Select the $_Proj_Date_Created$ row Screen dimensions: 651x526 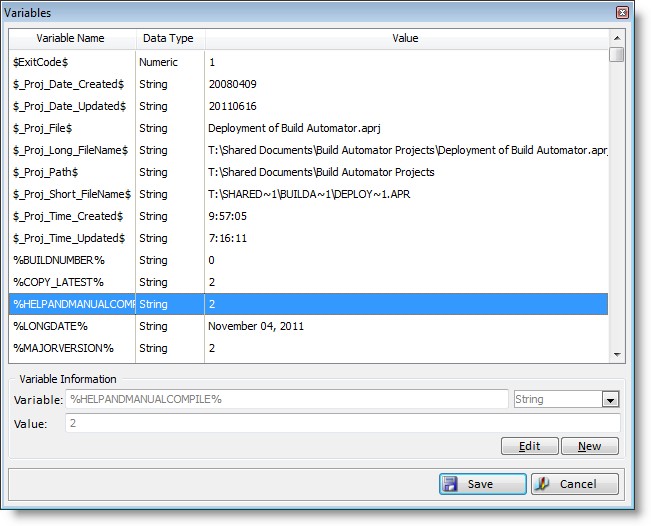pos(308,84)
